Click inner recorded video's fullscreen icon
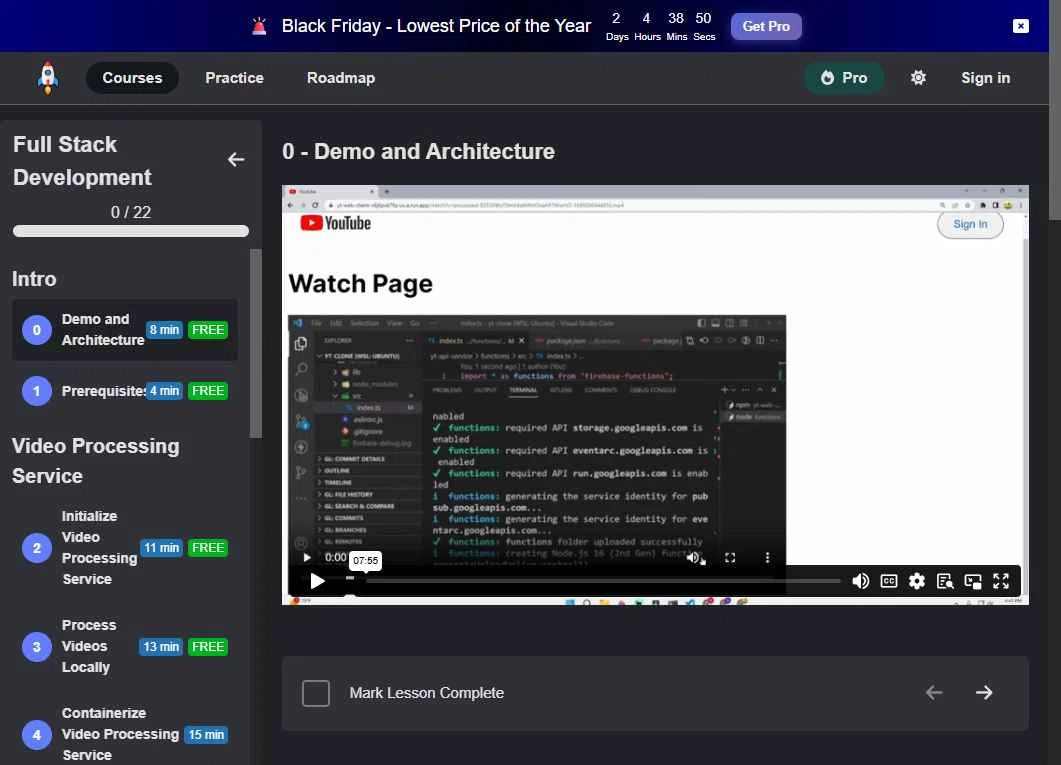This screenshot has height=765, width=1061. (x=730, y=557)
